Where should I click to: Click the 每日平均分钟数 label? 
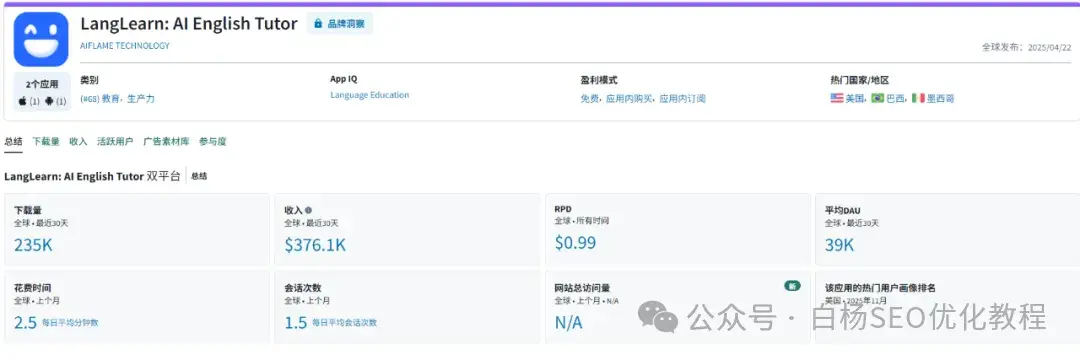[70, 322]
